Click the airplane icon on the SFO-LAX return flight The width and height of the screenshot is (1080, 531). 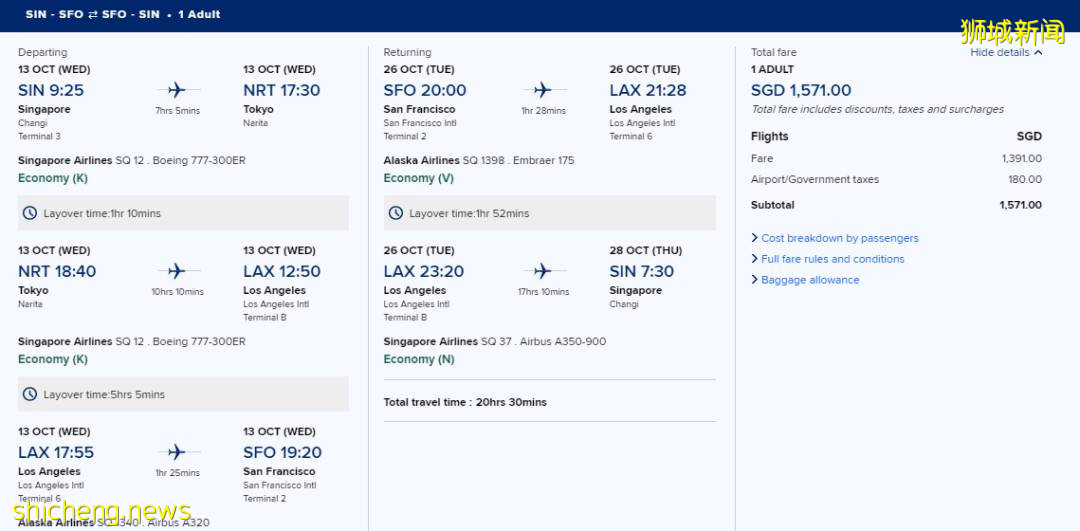tap(542, 90)
